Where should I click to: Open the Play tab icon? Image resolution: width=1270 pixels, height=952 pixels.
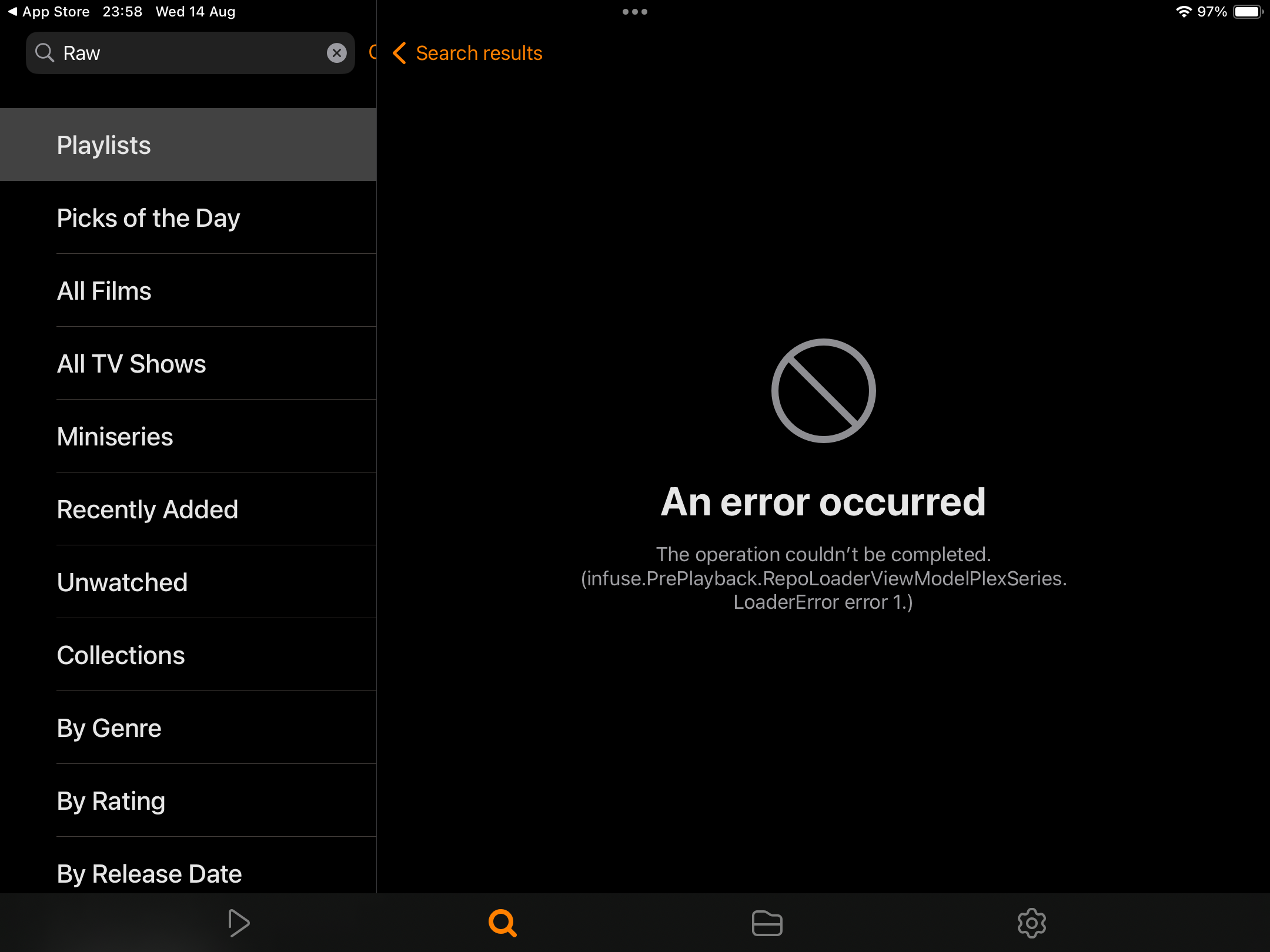pyautogui.click(x=238, y=923)
